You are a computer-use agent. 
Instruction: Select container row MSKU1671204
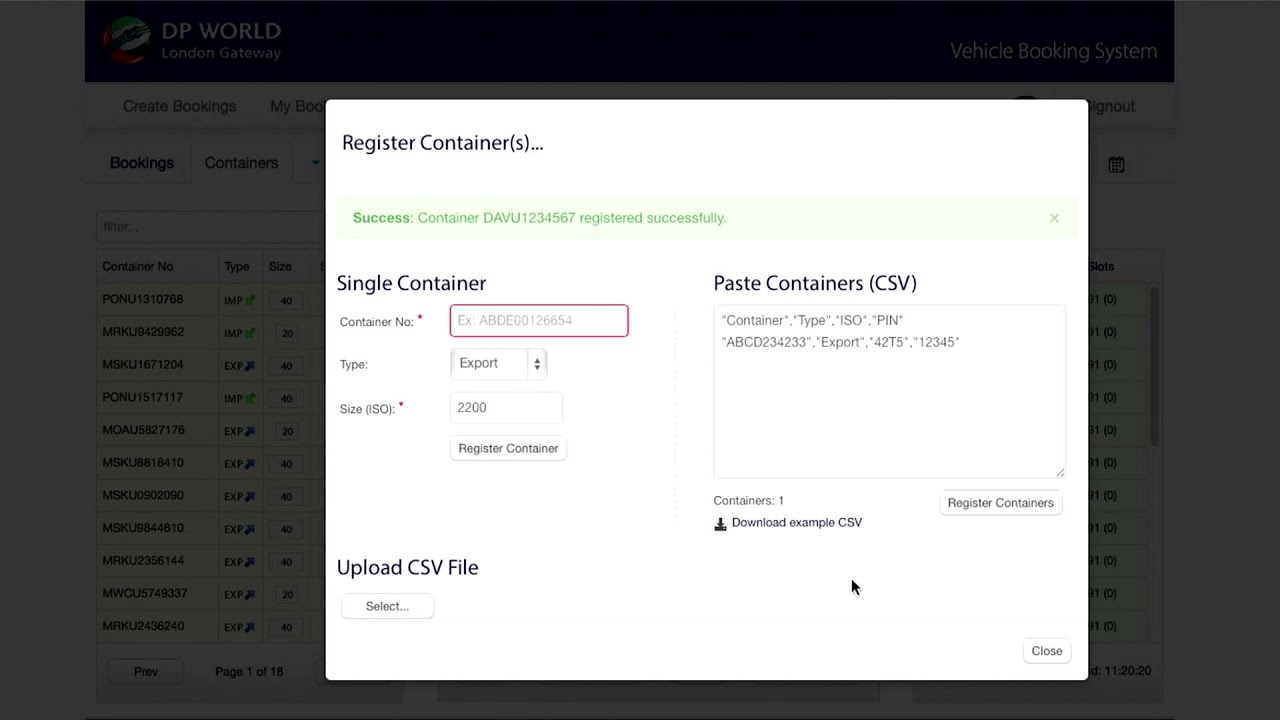click(x=142, y=365)
